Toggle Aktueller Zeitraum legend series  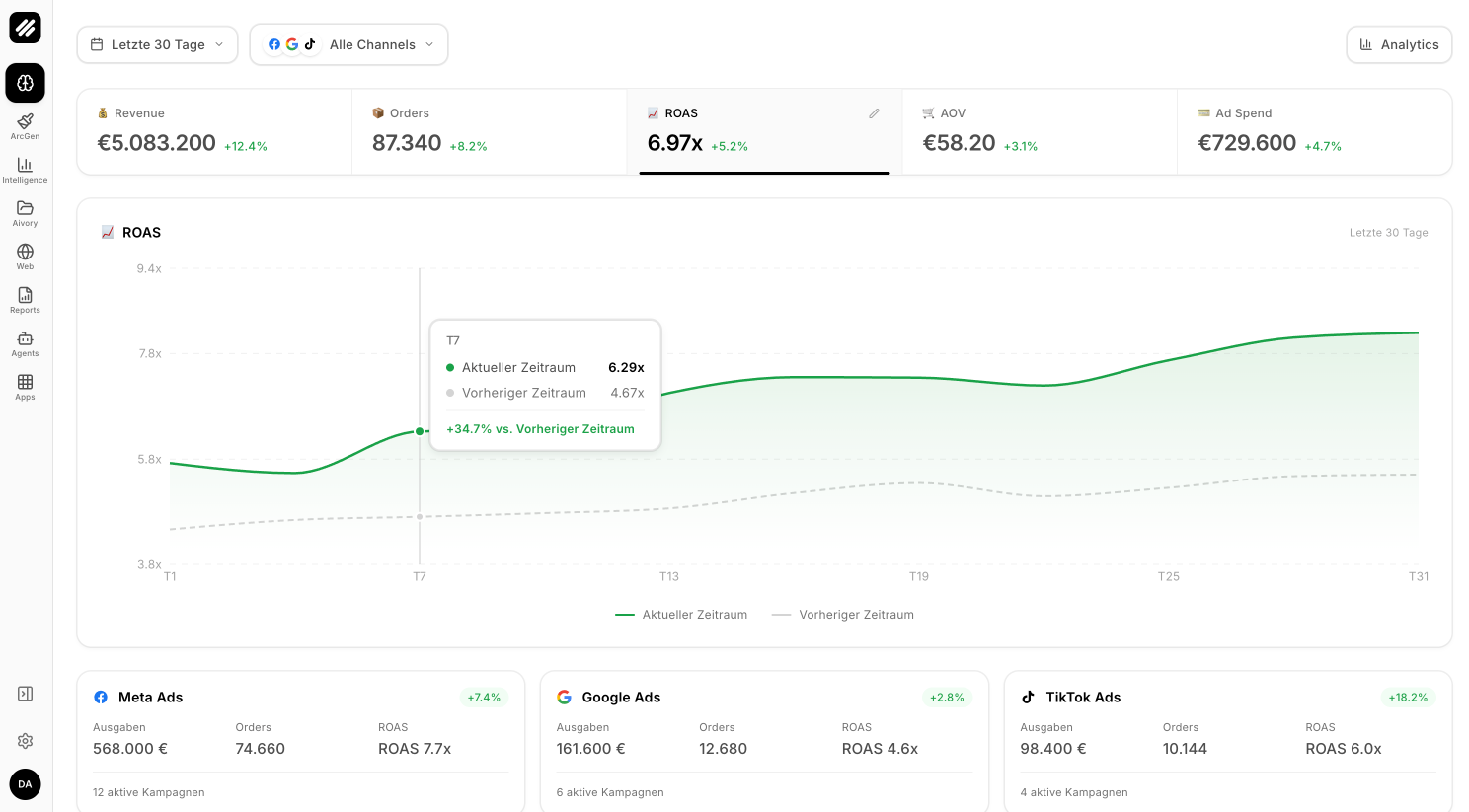pyautogui.click(x=681, y=615)
